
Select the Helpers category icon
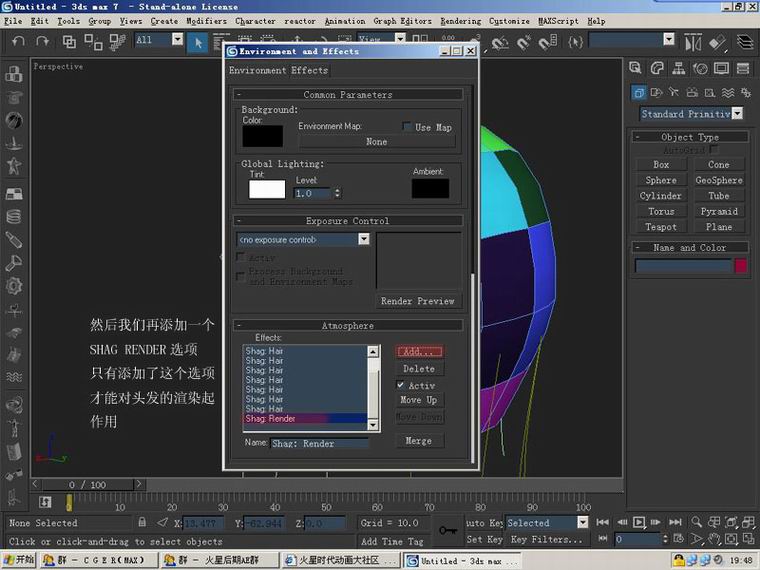pyautogui.click(x=710, y=92)
